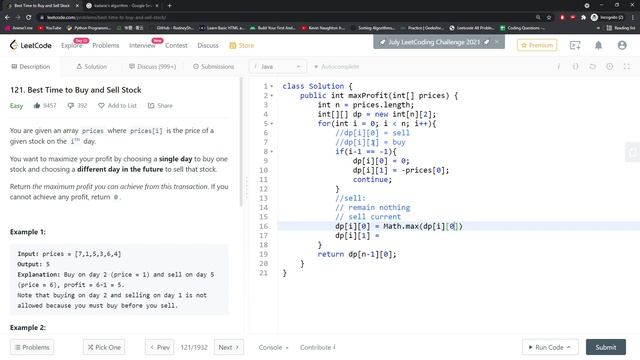The width and height of the screenshot is (640, 360).
Task: Collapse code fold at line 2
Action: [x=272, y=96]
